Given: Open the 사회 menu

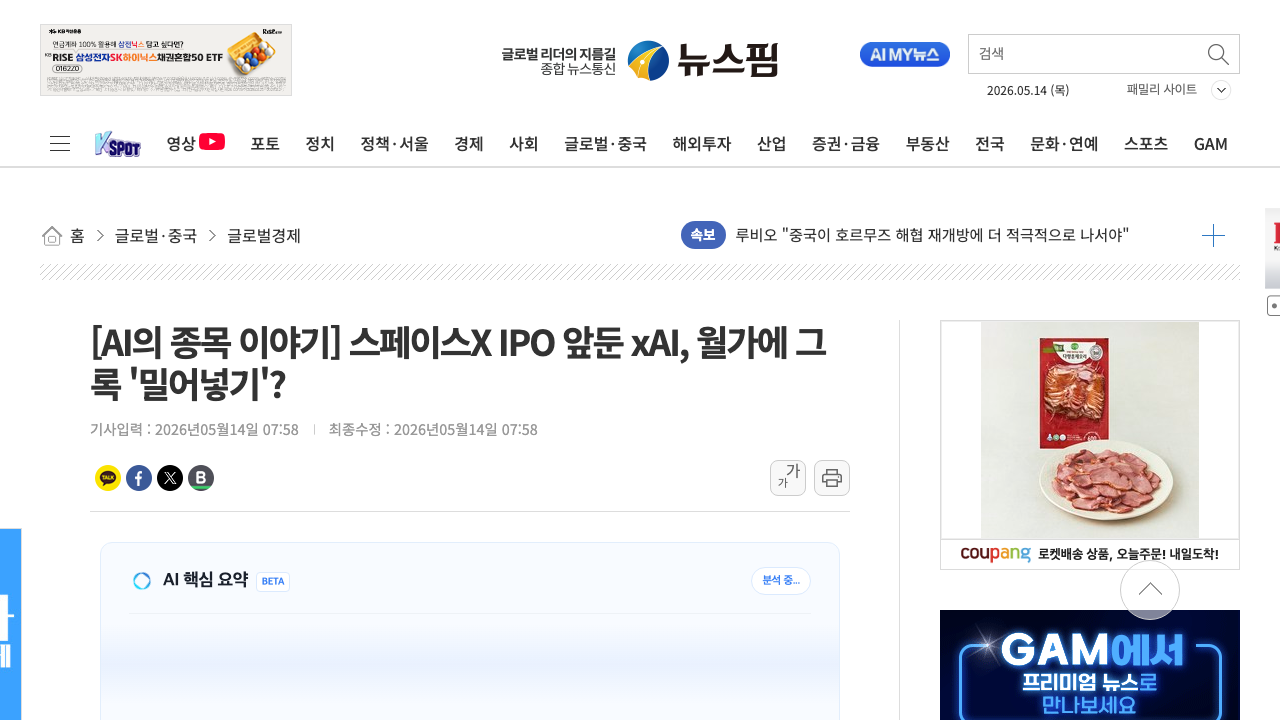Looking at the screenshot, I should tap(524, 144).
